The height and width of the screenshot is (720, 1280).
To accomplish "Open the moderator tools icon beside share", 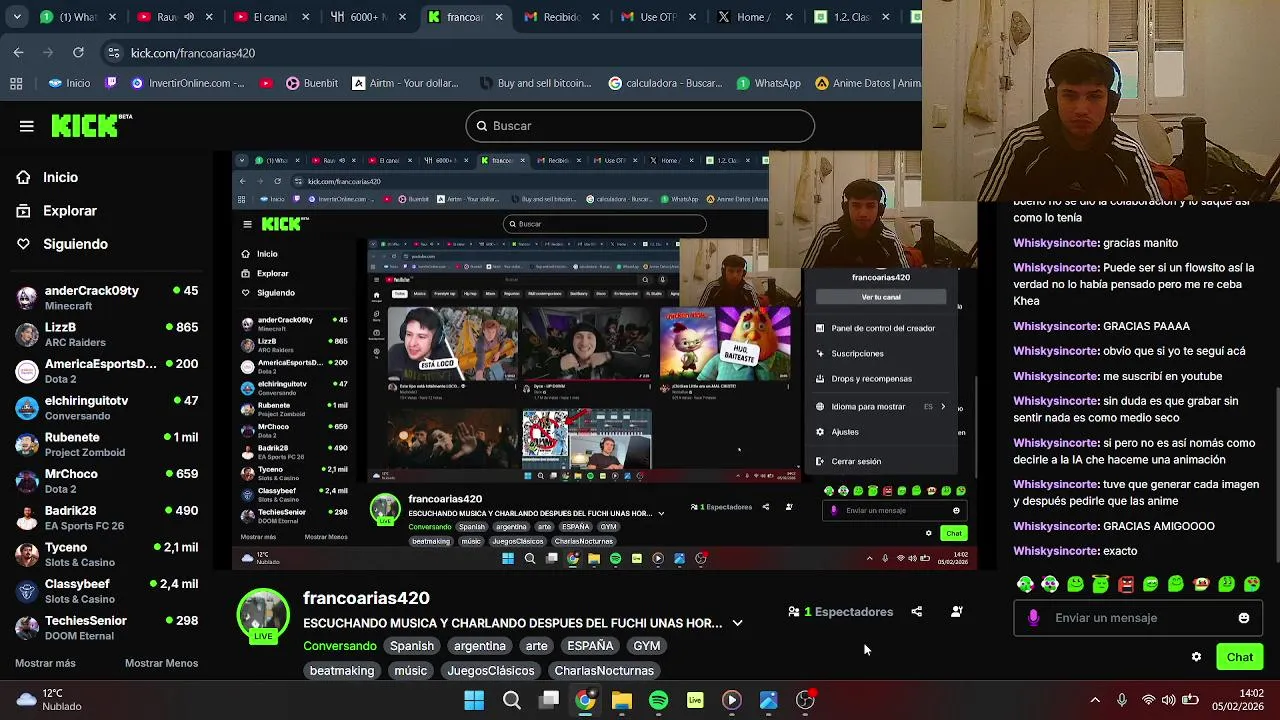I will click(956, 611).
